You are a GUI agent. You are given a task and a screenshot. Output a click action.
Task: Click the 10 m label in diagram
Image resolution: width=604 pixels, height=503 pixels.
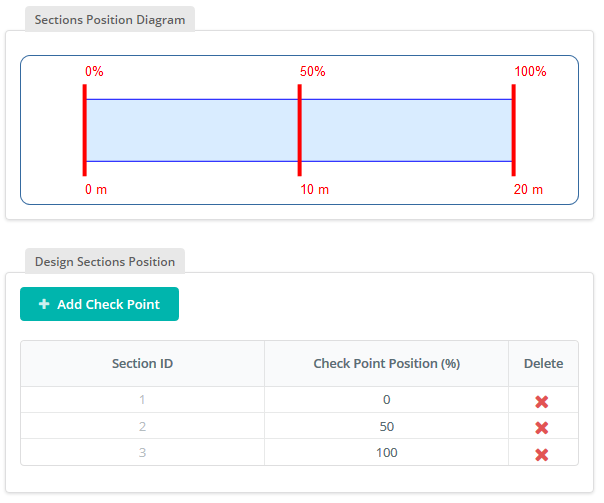click(x=314, y=190)
